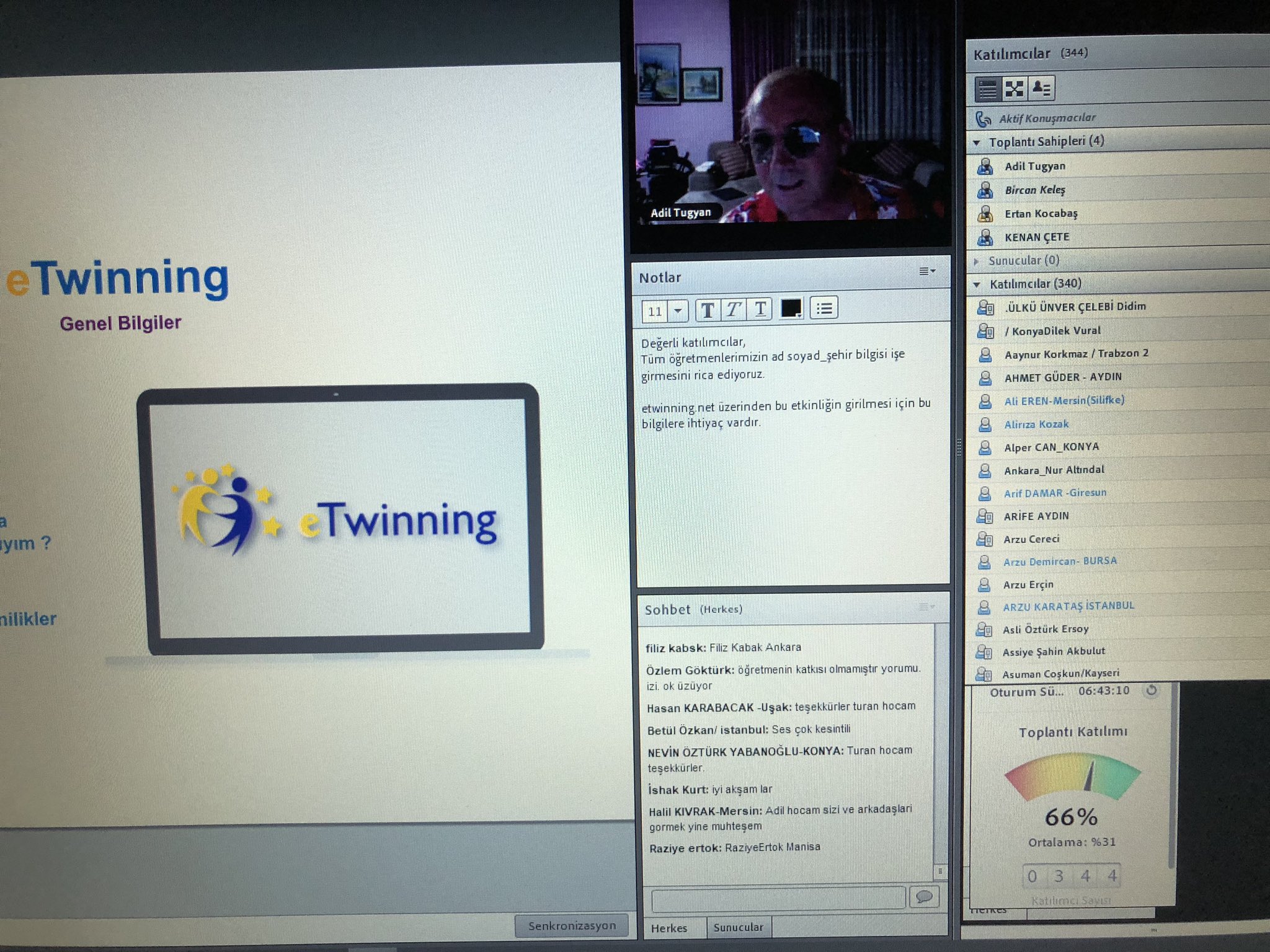The image size is (1270, 952).
Task: Open the Notlar panel options menu icon
Action: click(x=926, y=271)
